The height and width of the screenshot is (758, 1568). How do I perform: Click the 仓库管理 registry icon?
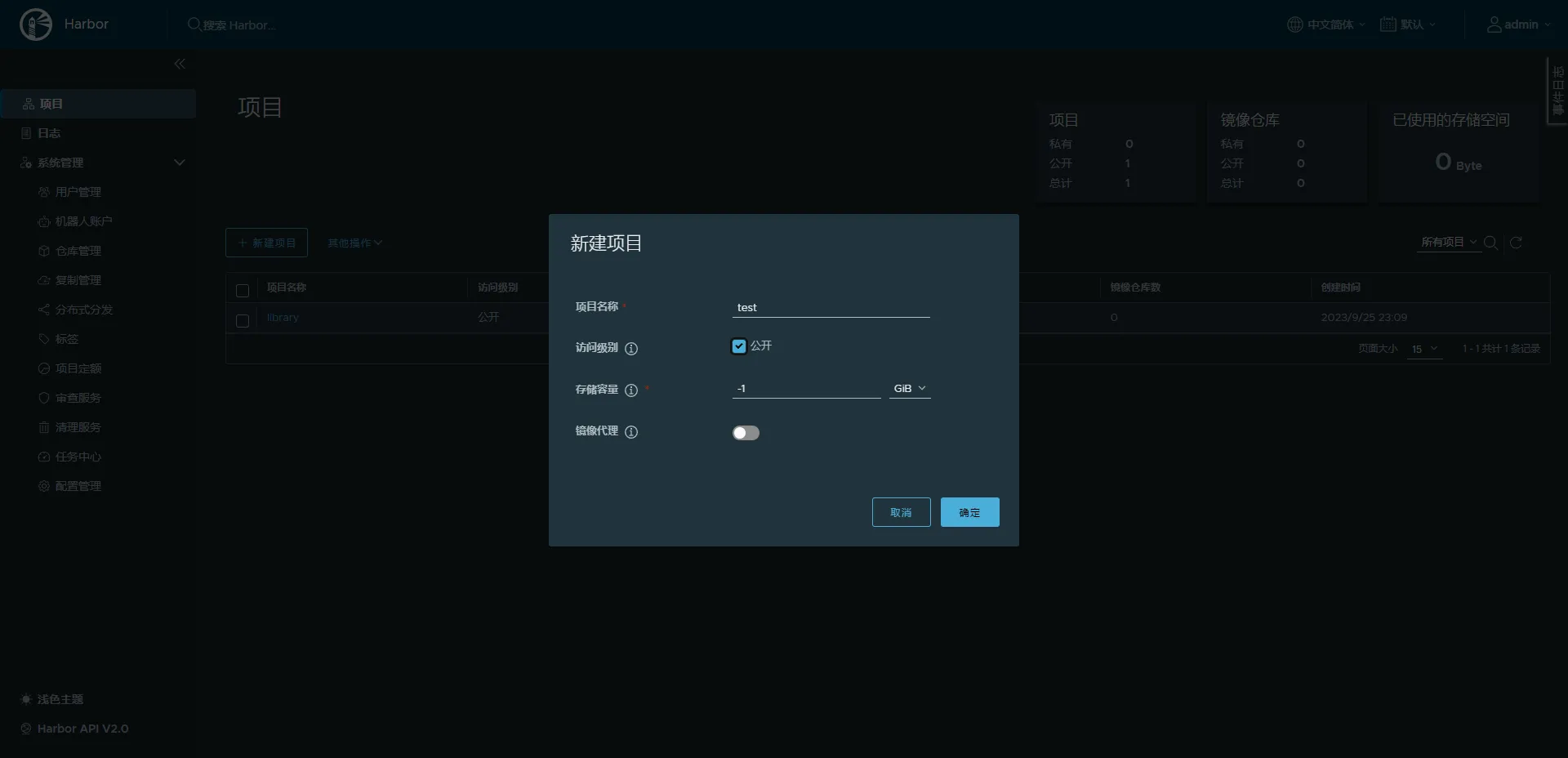[44, 251]
